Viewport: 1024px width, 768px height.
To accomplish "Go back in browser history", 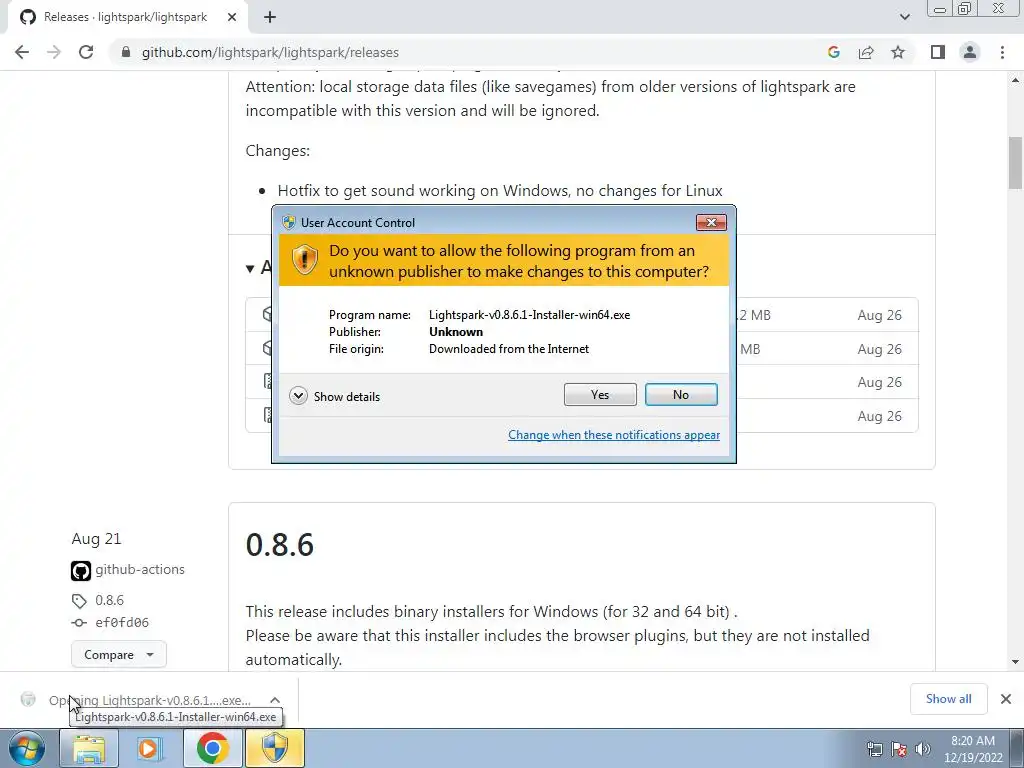I will [x=22, y=52].
